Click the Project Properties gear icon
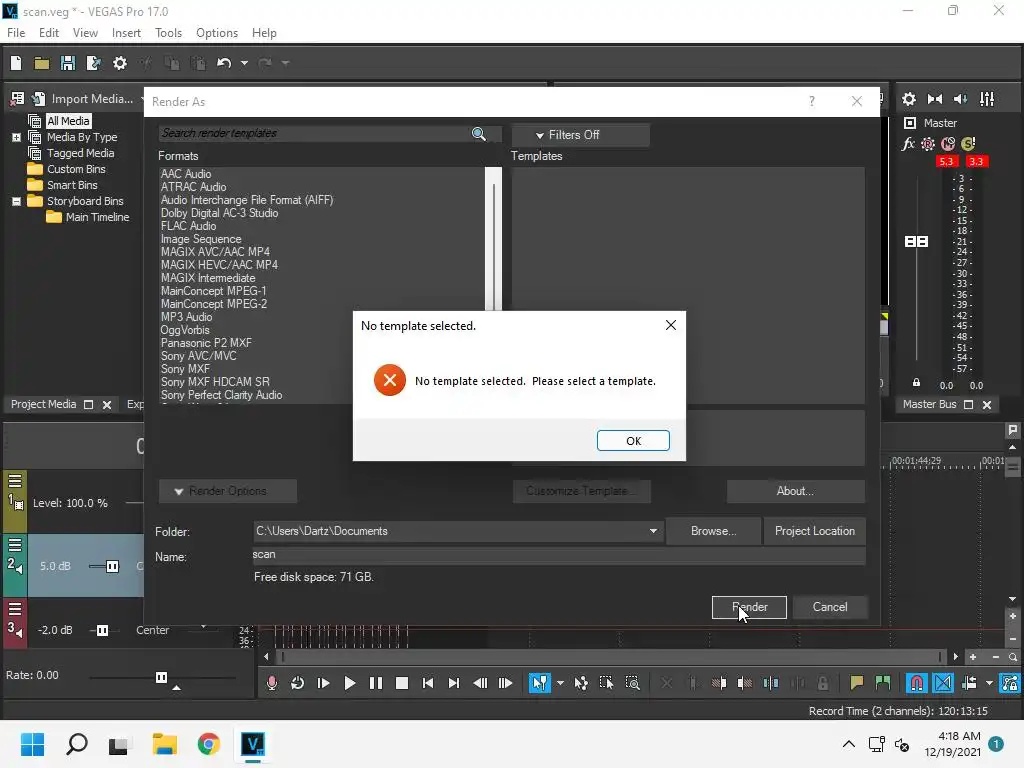The image size is (1024, 768). coord(120,63)
